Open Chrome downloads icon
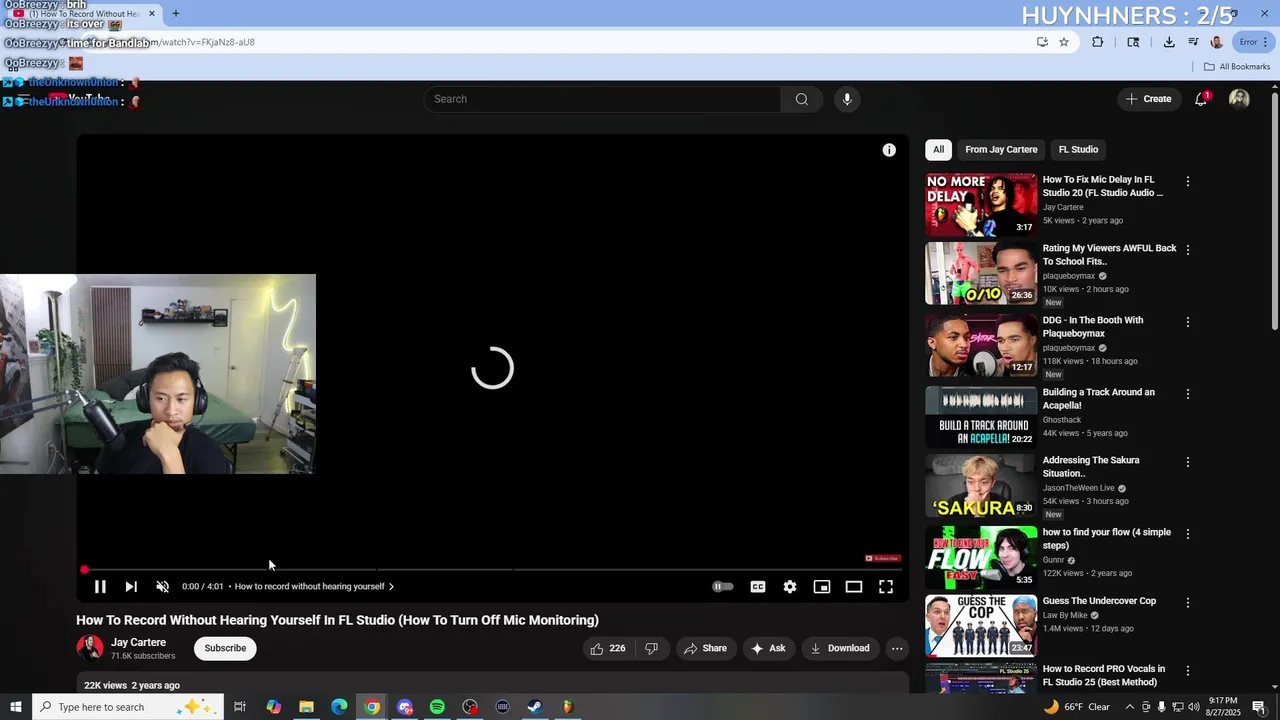The image size is (1280, 720). click(x=1169, y=42)
